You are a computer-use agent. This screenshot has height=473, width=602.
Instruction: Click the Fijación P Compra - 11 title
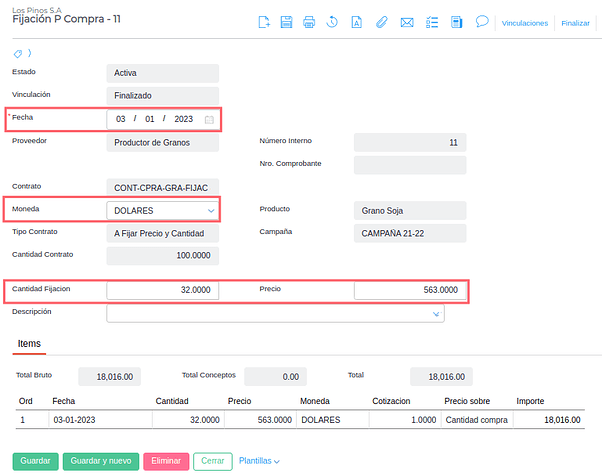click(66, 19)
